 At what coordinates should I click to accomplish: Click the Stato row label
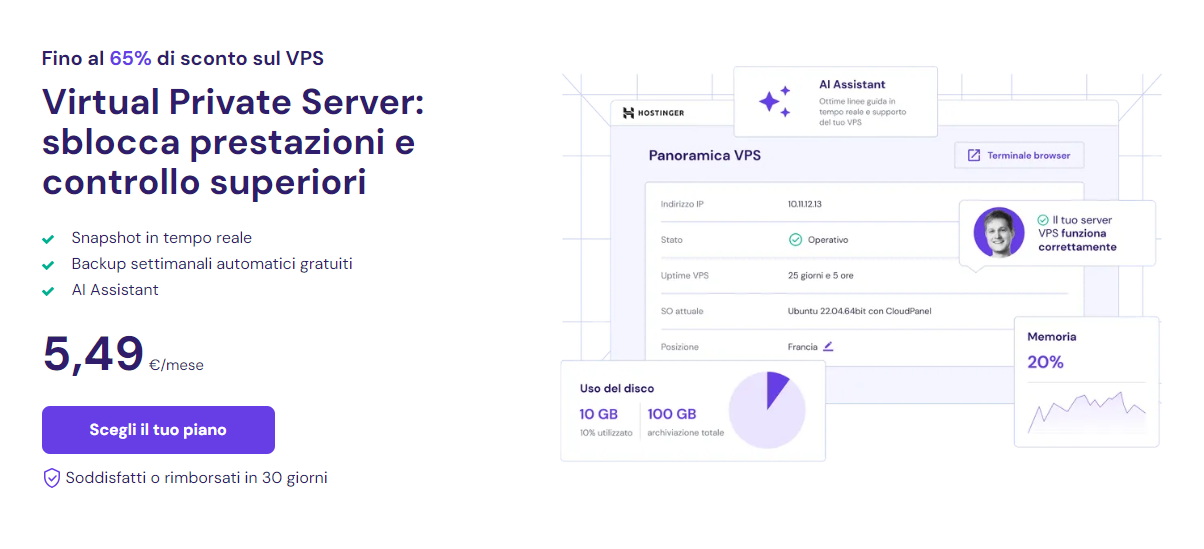click(x=672, y=240)
